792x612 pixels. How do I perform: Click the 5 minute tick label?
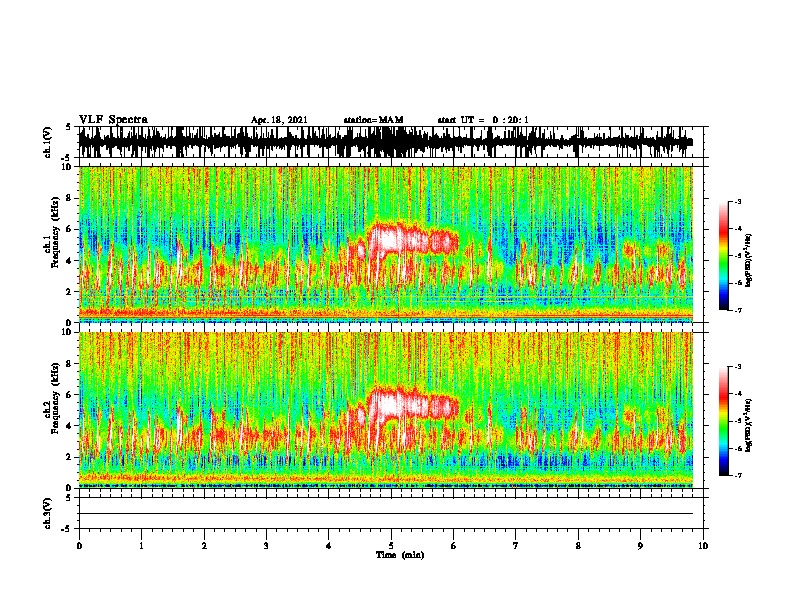tap(391, 546)
